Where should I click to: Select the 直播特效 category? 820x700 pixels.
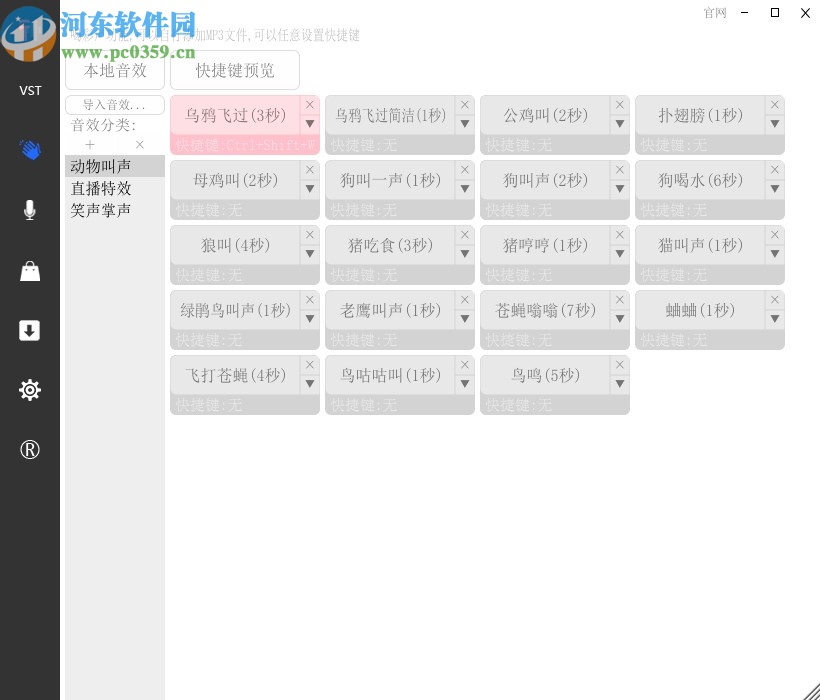point(102,188)
